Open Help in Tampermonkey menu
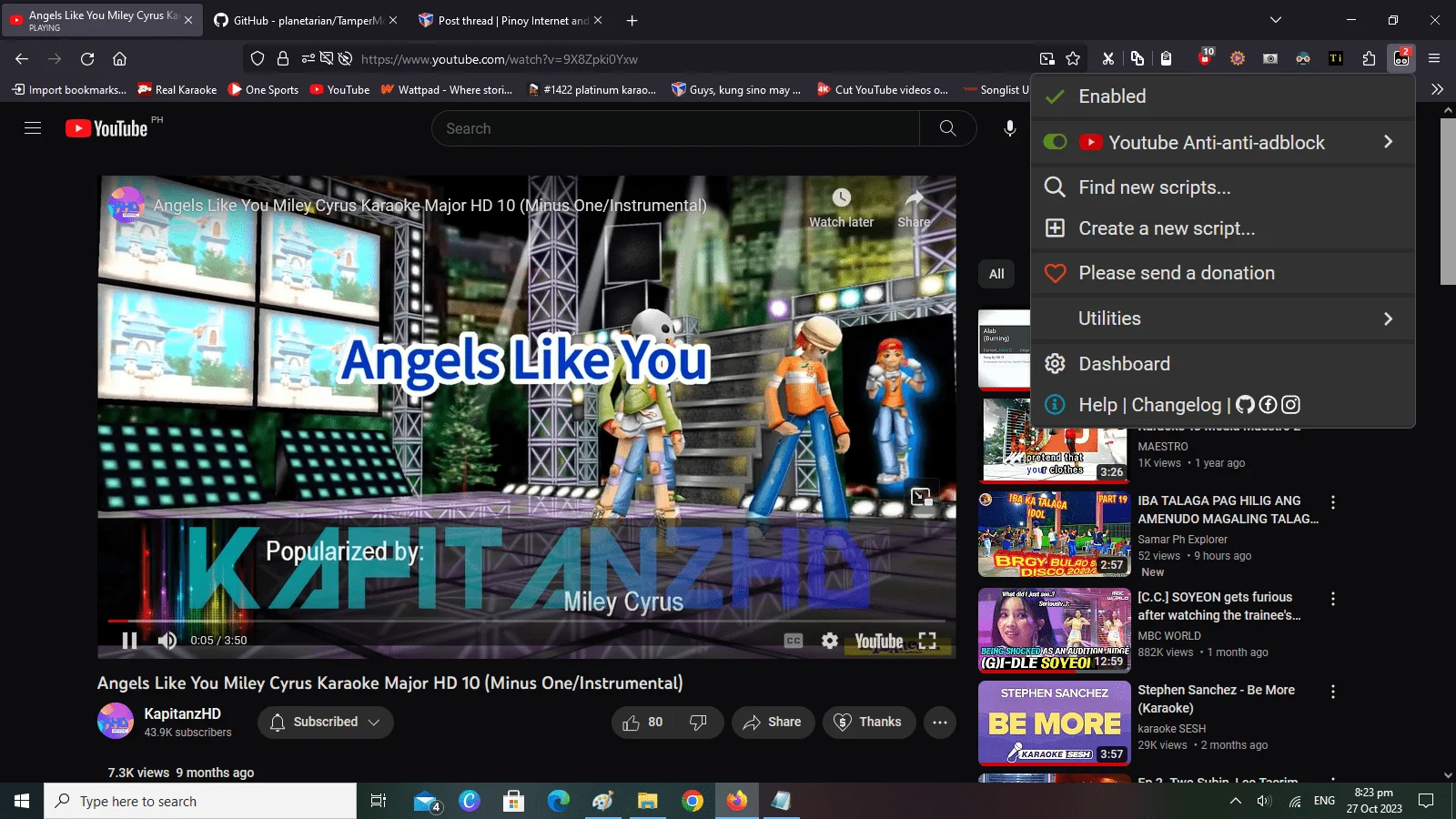Viewport: 1456px width, 819px height. click(x=1097, y=405)
